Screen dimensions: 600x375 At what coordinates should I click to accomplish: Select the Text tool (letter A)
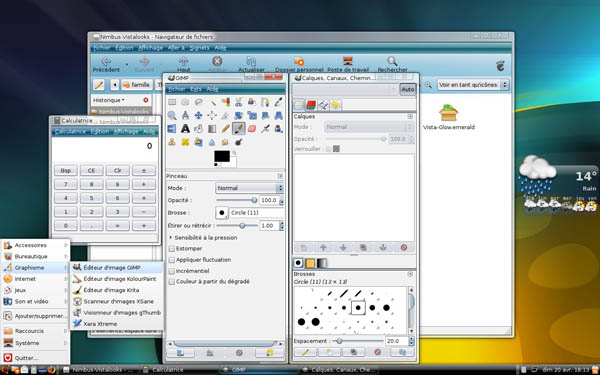click(x=185, y=129)
